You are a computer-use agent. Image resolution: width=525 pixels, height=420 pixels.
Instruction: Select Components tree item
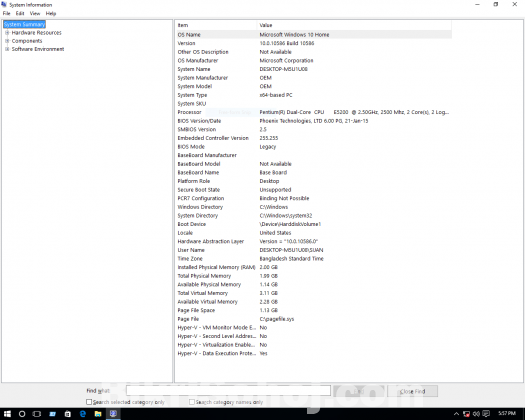(x=27, y=41)
